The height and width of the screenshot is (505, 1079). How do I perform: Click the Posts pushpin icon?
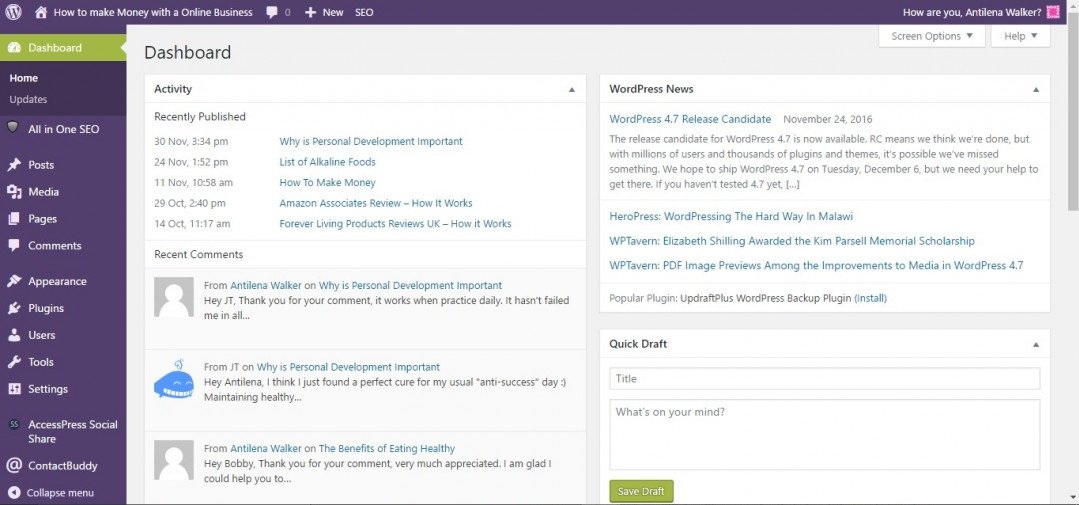14,164
